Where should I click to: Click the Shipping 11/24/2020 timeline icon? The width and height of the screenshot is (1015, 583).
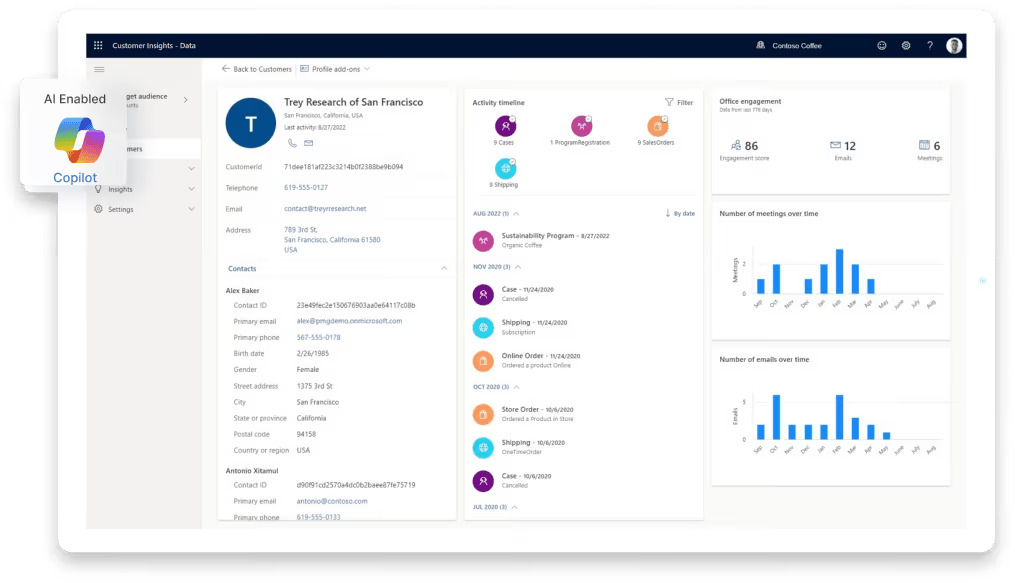[x=484, y=327]
